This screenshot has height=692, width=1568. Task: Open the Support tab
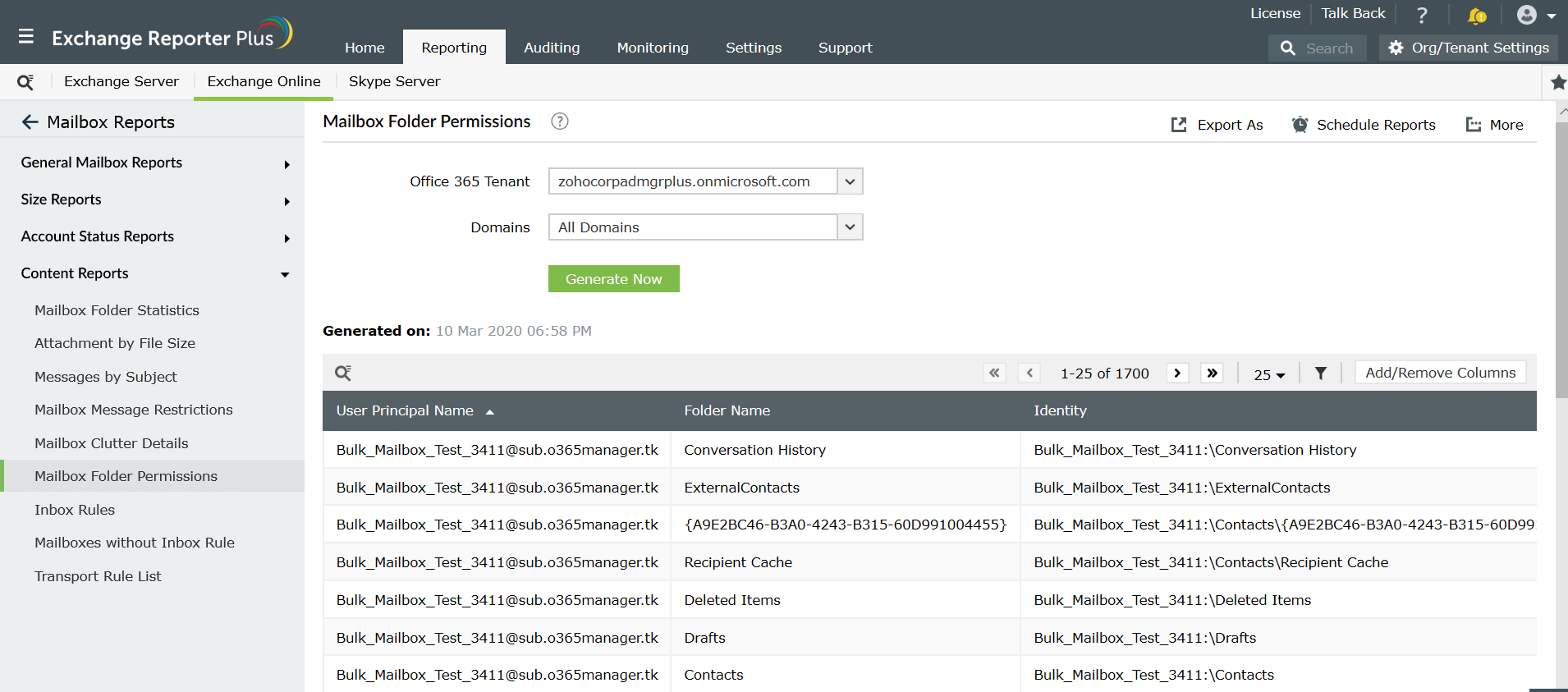coord(845,48)
